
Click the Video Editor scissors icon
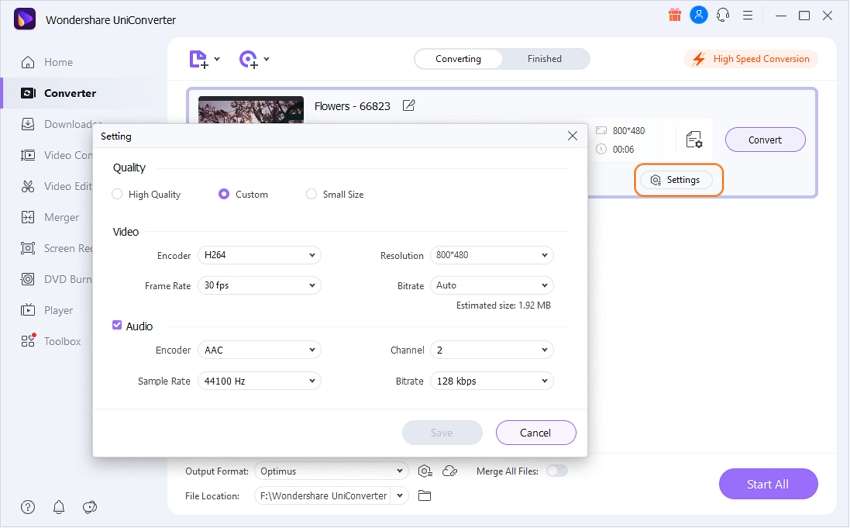point(28,186)
